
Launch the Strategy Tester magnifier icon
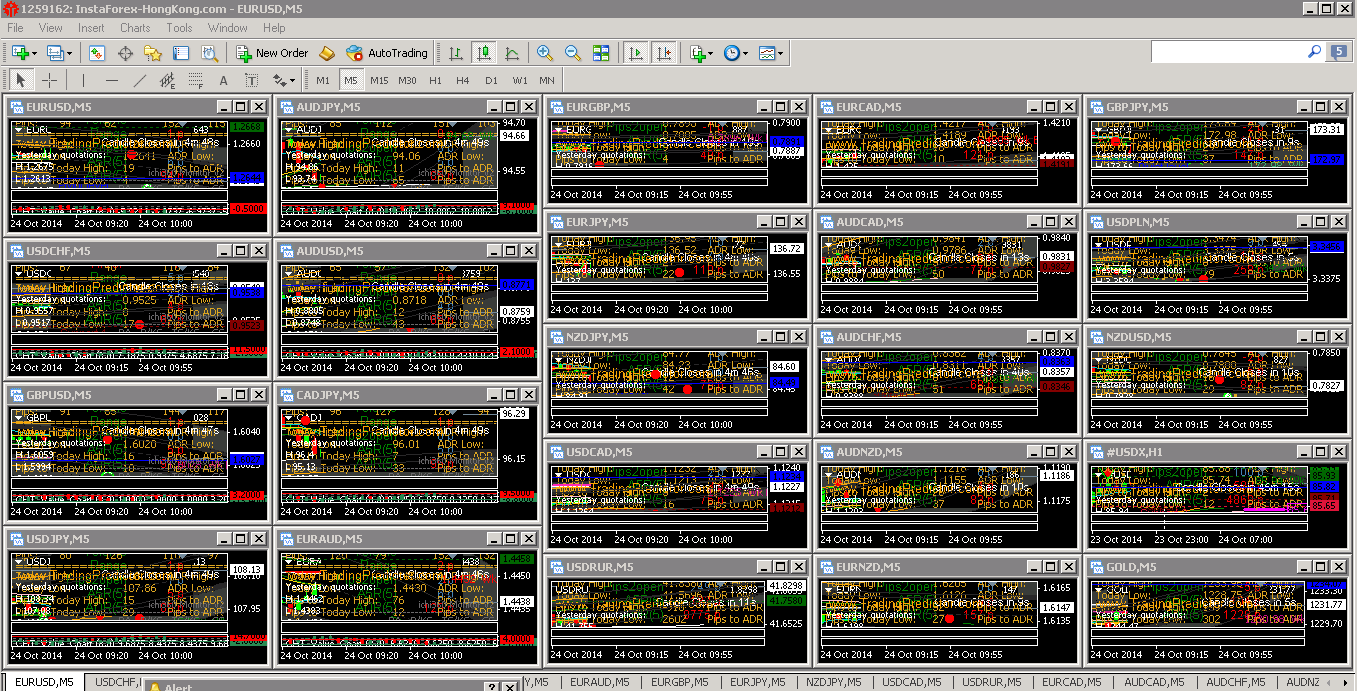(x=208, y=53)
